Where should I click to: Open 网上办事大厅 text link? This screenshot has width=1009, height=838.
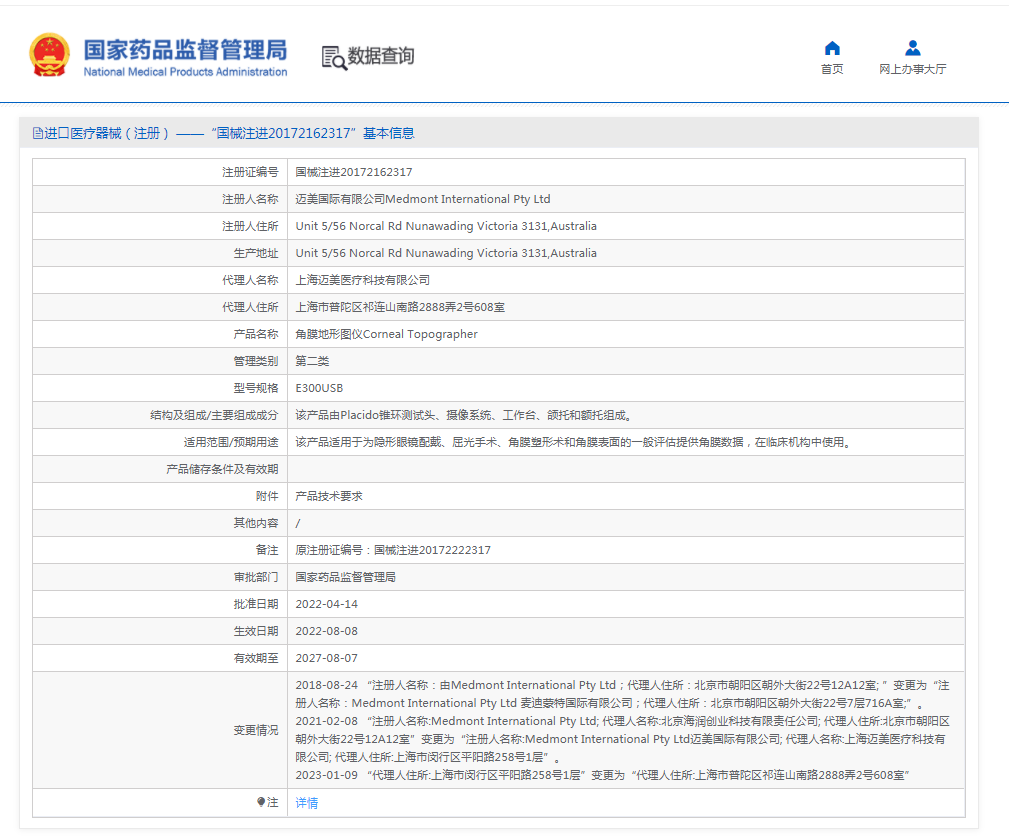pos(912,69)
